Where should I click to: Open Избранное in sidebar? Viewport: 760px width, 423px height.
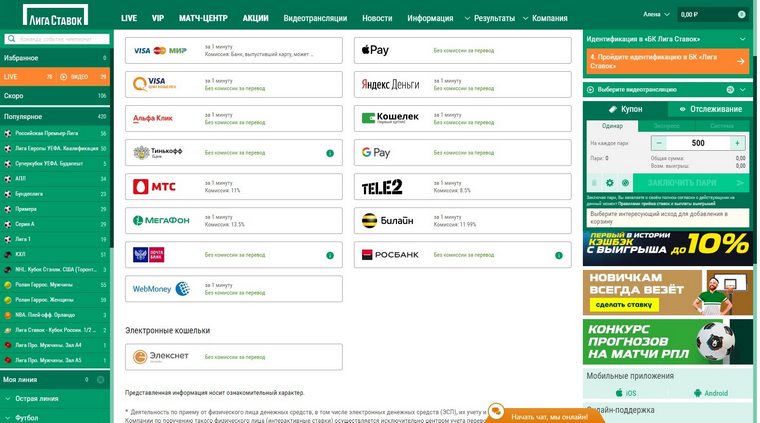[x=55, y=58]
